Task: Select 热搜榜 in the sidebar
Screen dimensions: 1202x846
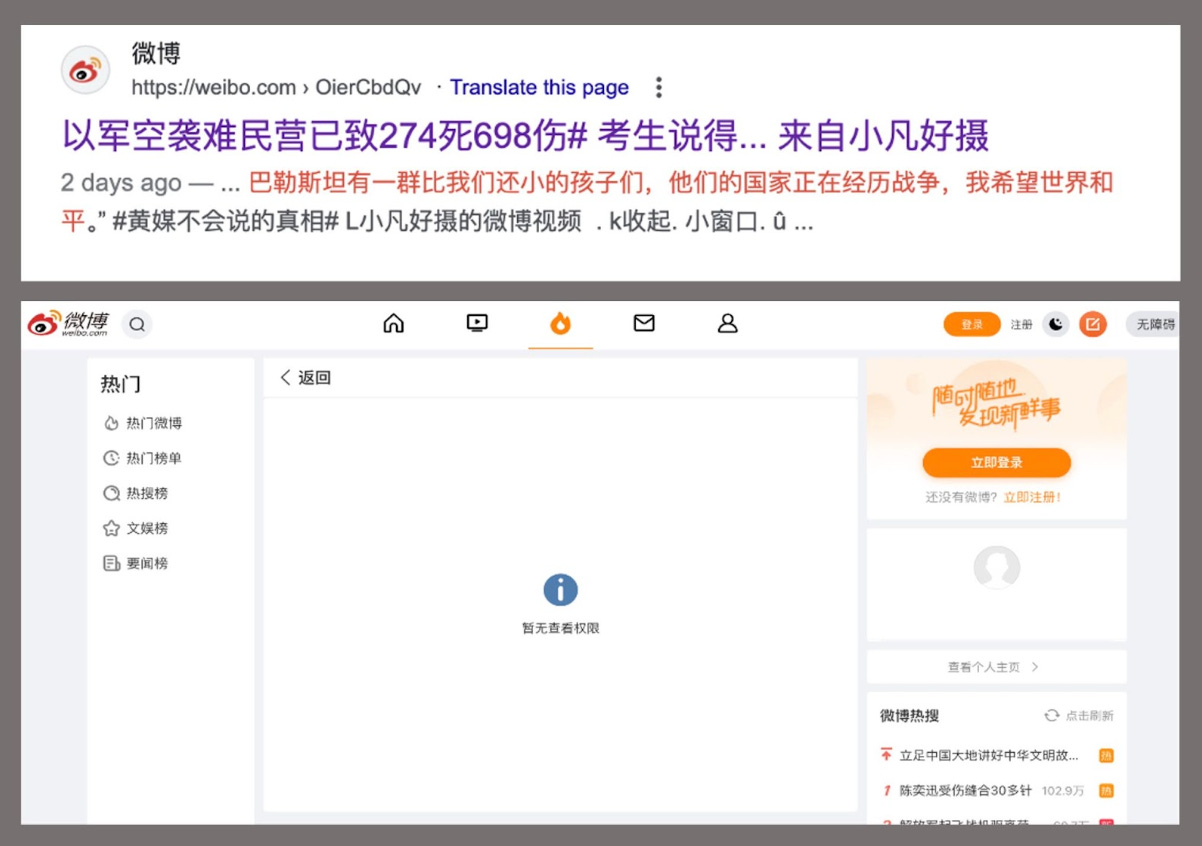Action: (x=136, y=493)
